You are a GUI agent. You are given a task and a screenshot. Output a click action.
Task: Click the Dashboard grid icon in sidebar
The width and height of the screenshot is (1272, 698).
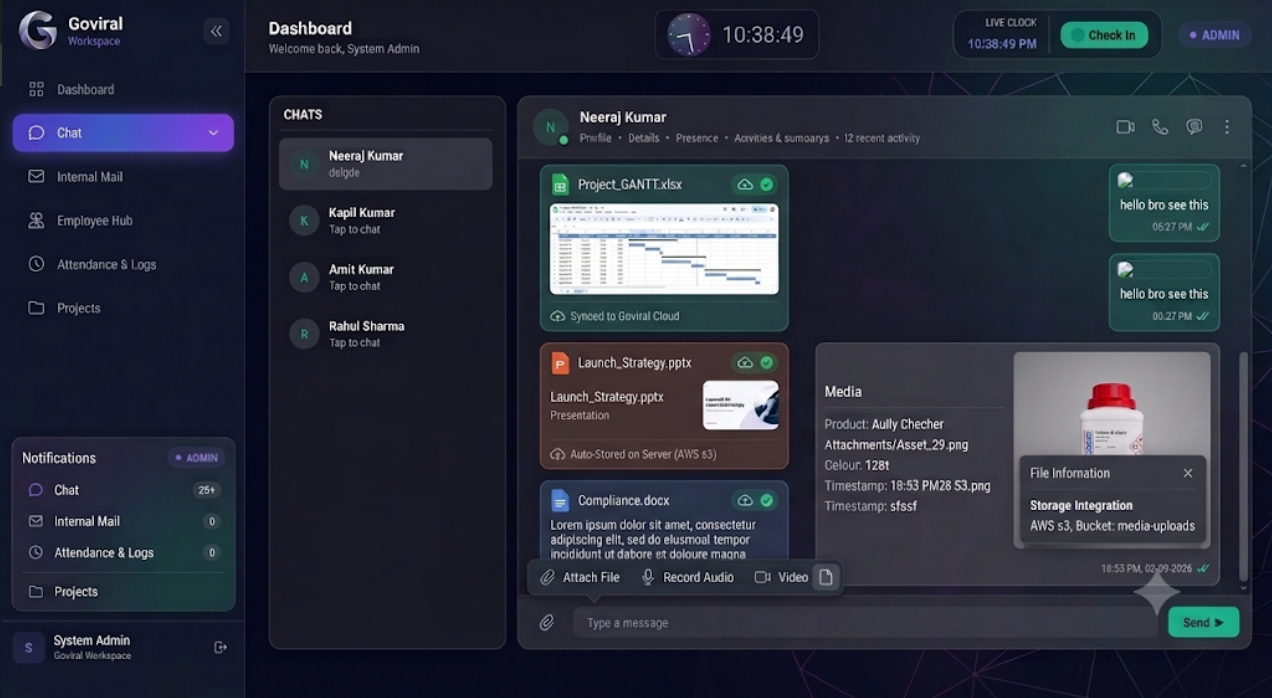pyautogui.click(x=36, y=89)
